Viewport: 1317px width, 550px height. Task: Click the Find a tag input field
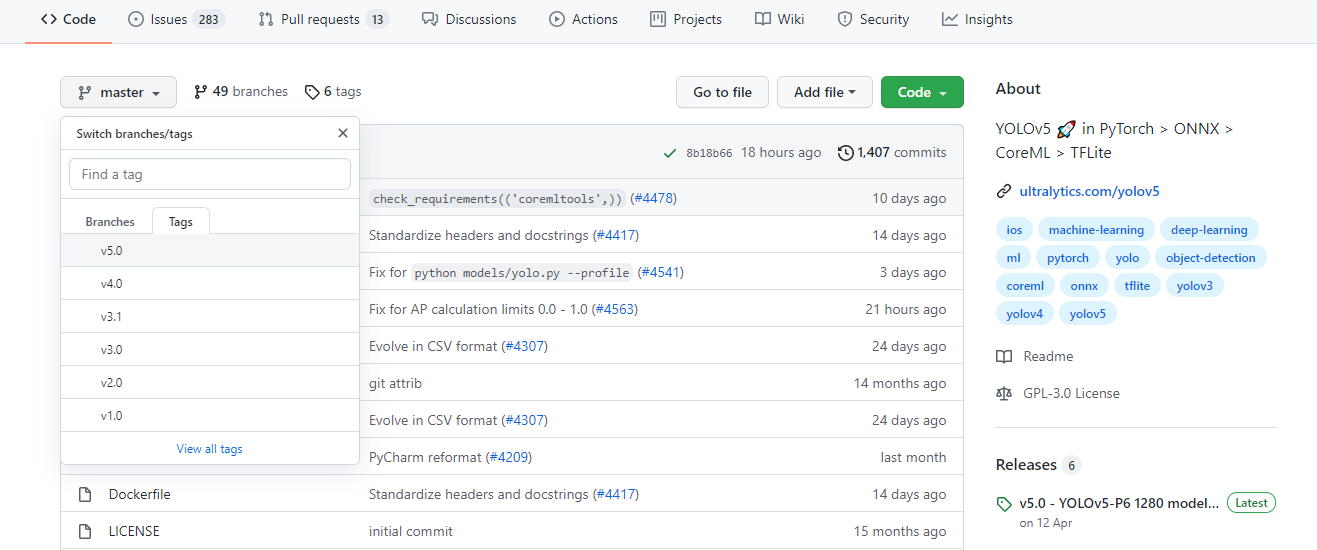[210, 174]
